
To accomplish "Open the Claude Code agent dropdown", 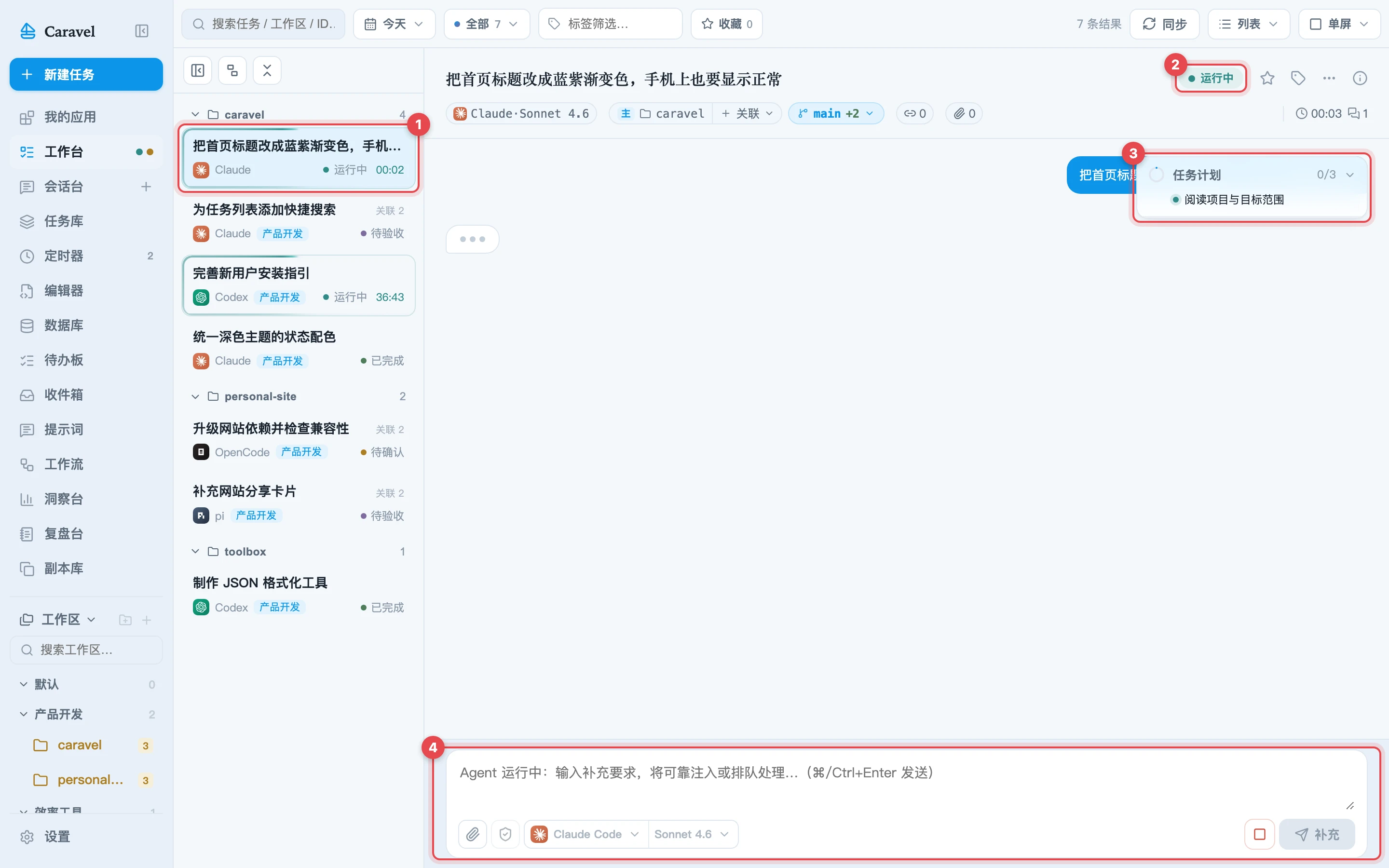I will (586, 834).
